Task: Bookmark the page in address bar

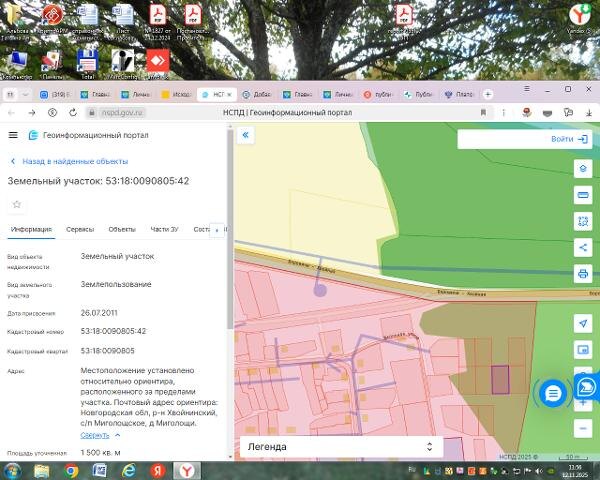Action: coord(483,113)
